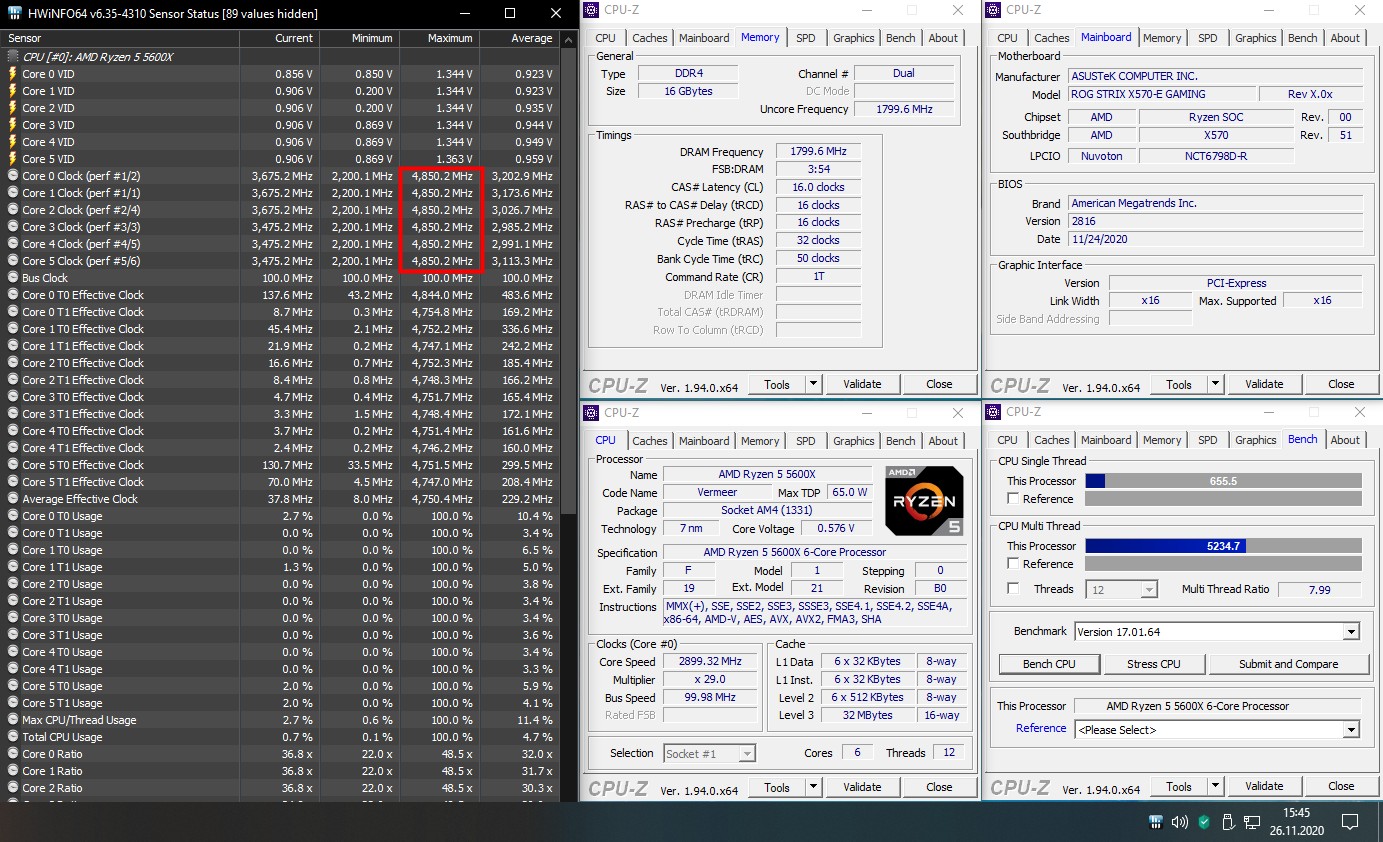Viewport: 1383px width, 842px height.
Task: Click the DRAM Frequency value field
Action: pyautogui.click(x=817, y=152)
